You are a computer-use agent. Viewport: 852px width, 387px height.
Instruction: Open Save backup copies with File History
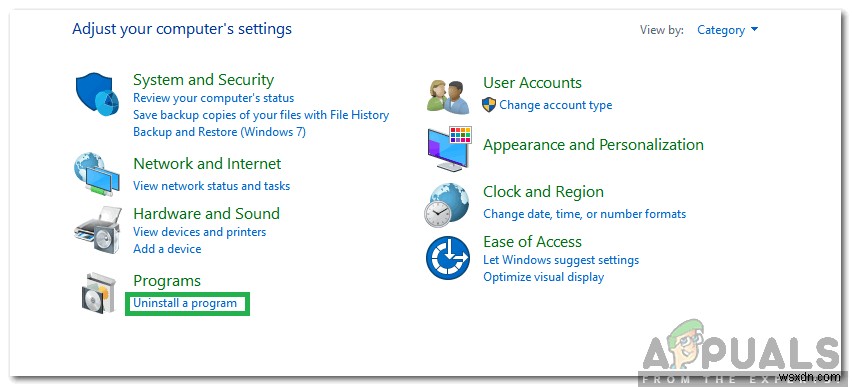pyautogui.click(x=261, y=115)
